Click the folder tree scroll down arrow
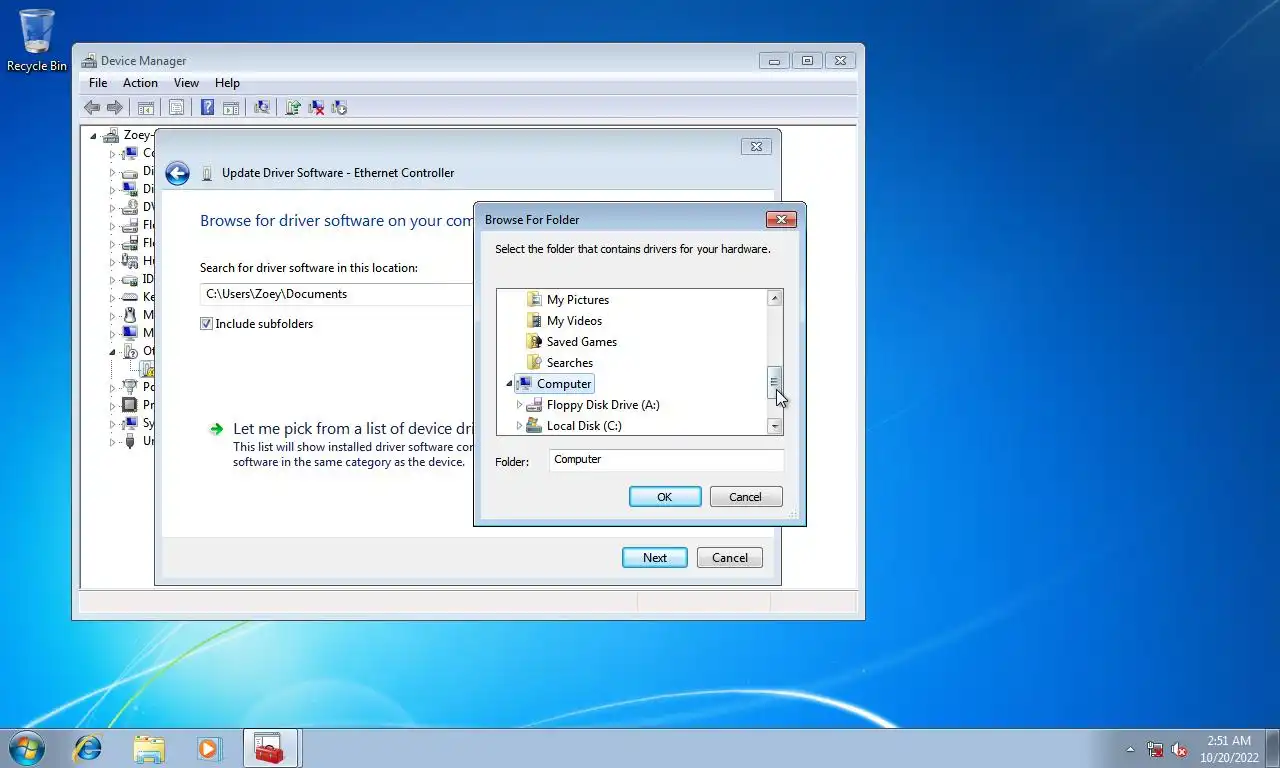This screenshot has height=768, width=1280. coord(774,426)
